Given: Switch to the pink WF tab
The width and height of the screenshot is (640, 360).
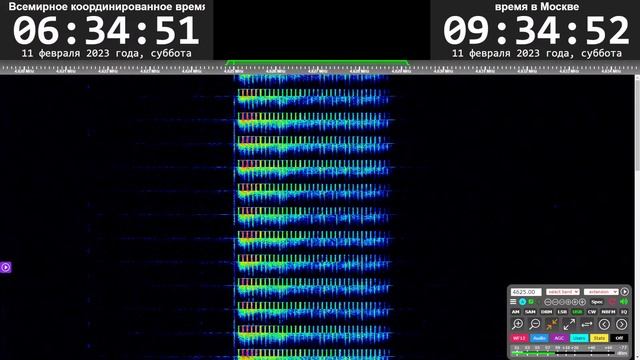Looking at the screenshot, I should [x=520, y=338].
